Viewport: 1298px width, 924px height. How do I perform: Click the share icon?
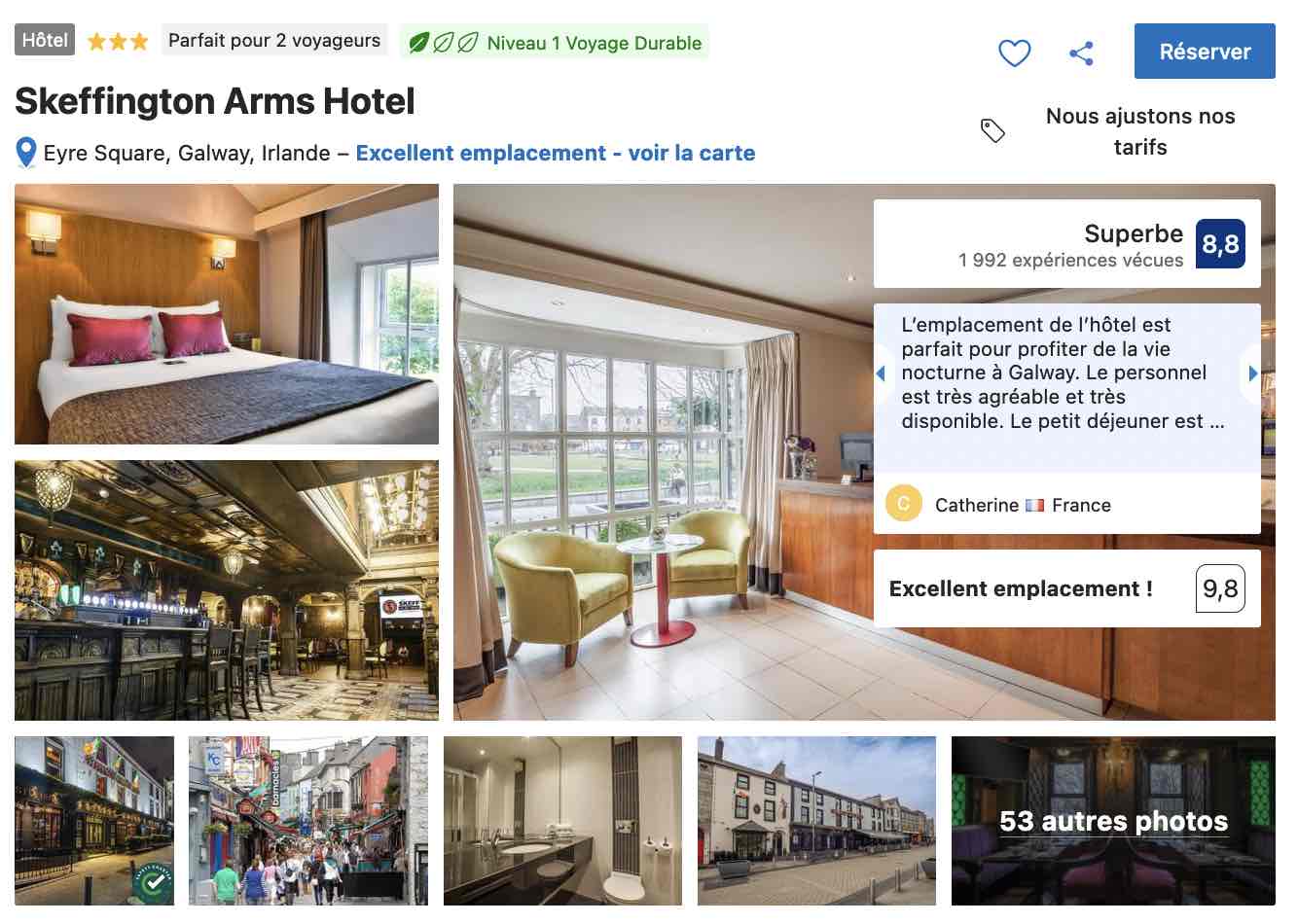1081,53
